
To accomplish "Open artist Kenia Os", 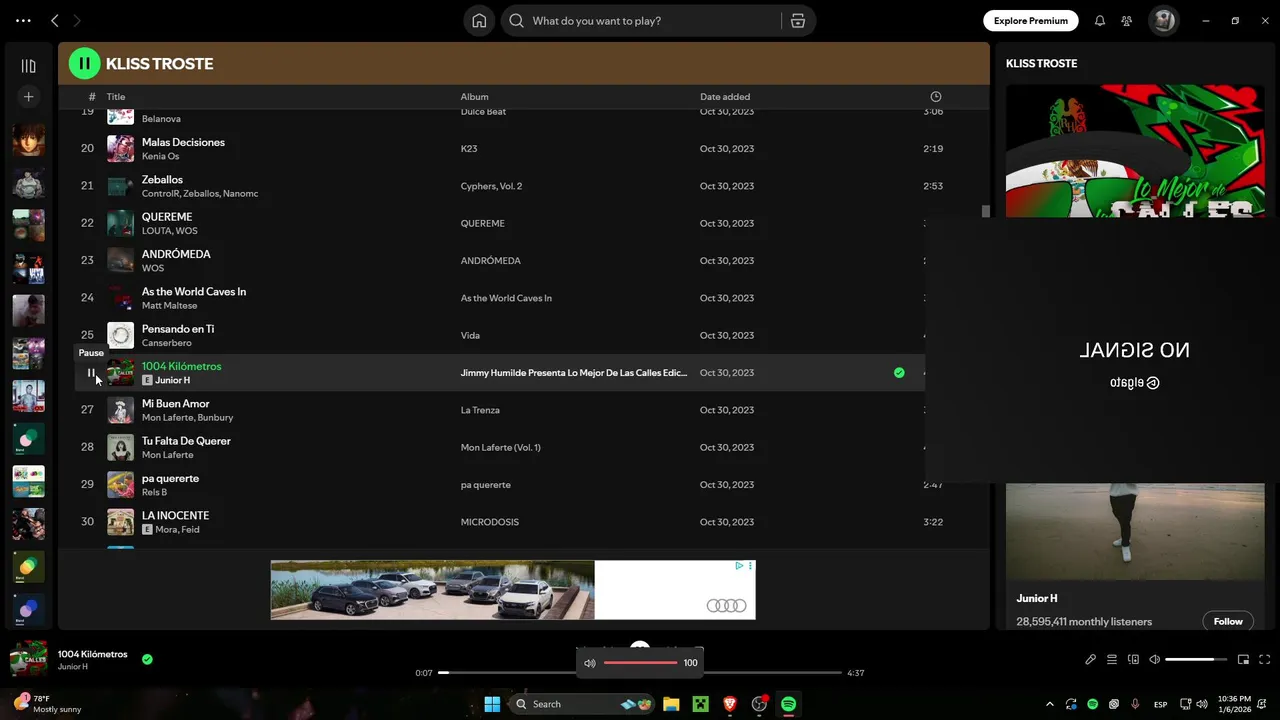I will pyautogui.click(x=160, y=156).
